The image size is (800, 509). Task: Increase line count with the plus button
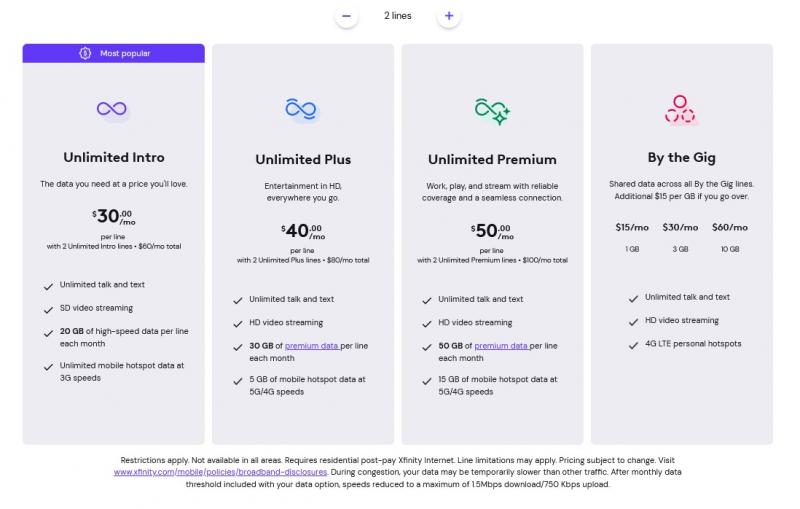pyautogui.click(x=449, y=16)
